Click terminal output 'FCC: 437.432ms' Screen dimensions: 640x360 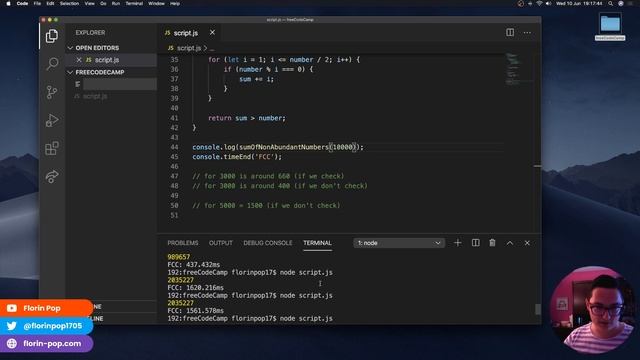click(193, 264)
